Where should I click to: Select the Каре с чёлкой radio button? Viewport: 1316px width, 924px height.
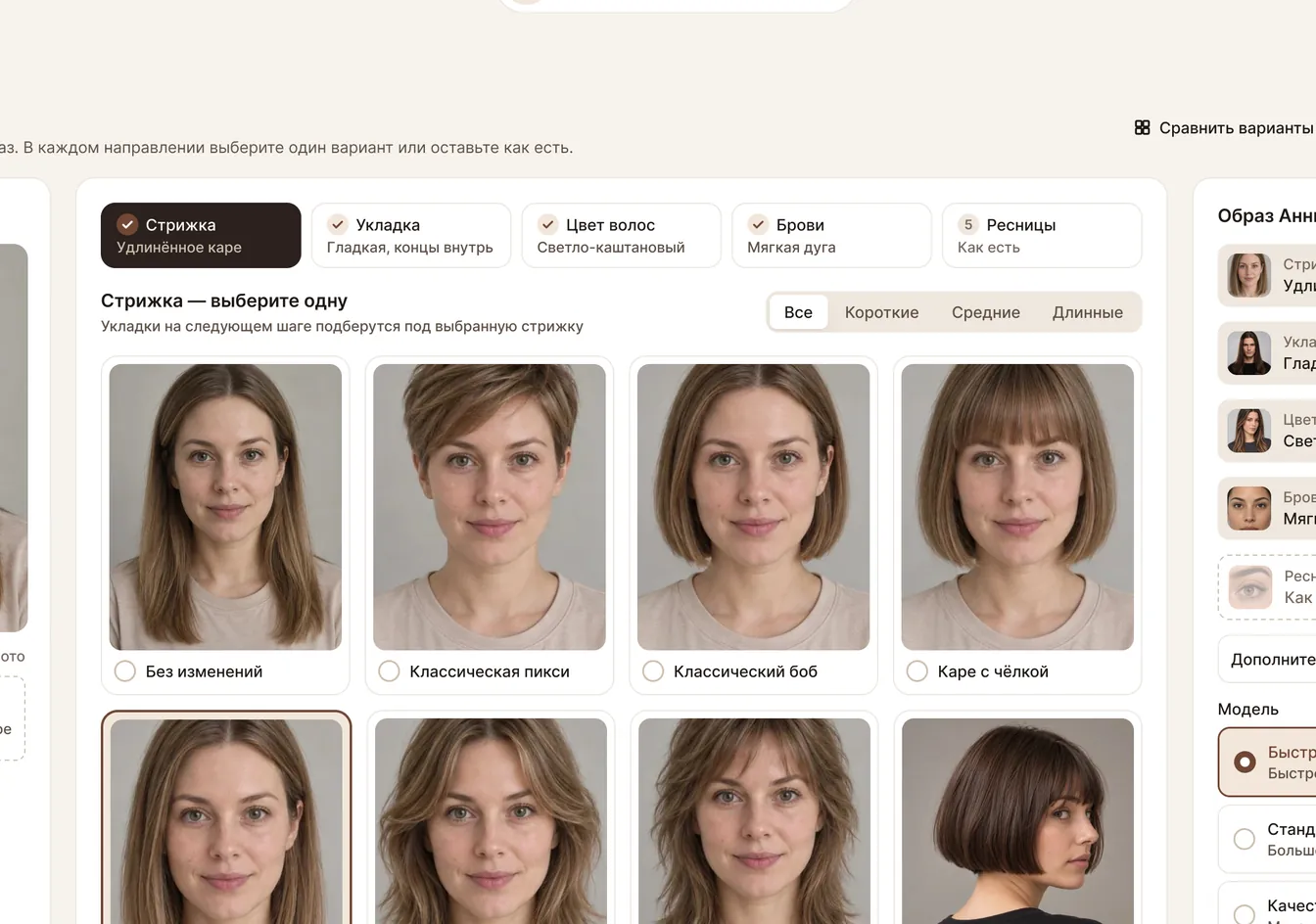click(x=917, y=671)
